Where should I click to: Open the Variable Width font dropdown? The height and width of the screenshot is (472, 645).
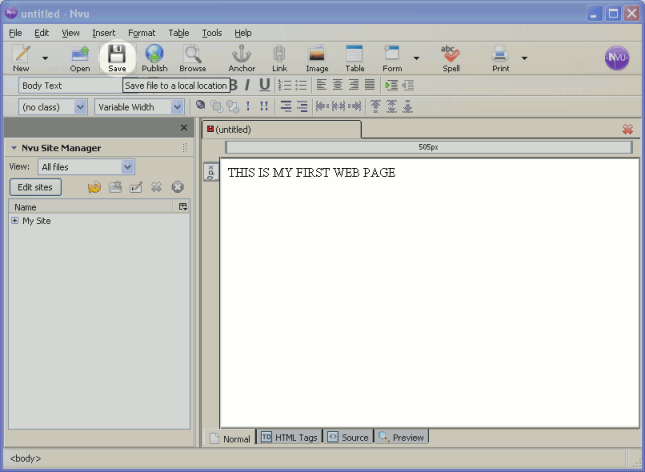coord(139,107)
